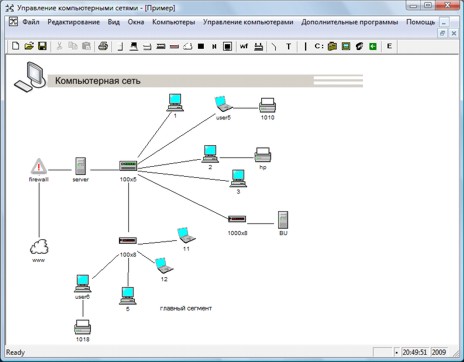Click the Paste clipboard toolbar icon
The width and height of the screenshot is (464, 362).
pyautogui.click(x=86, y=46)
